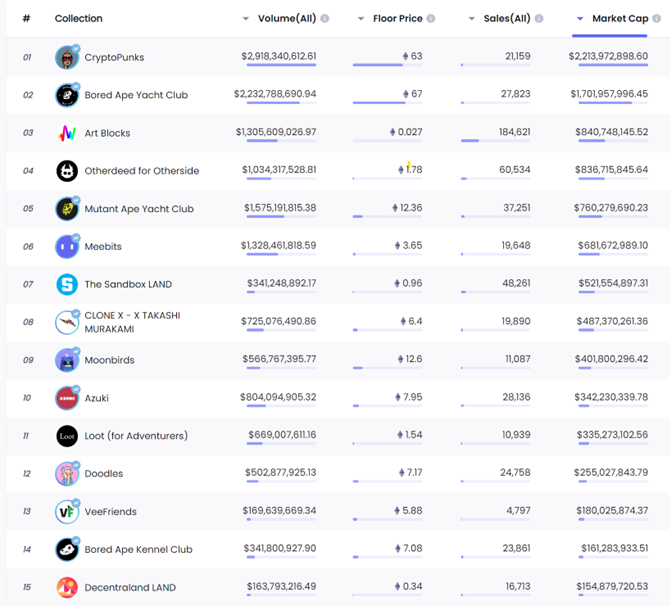The image size is (670, 606).
Task: Click the CryptoPunks collection avatar icon
Action: point(67,57)
